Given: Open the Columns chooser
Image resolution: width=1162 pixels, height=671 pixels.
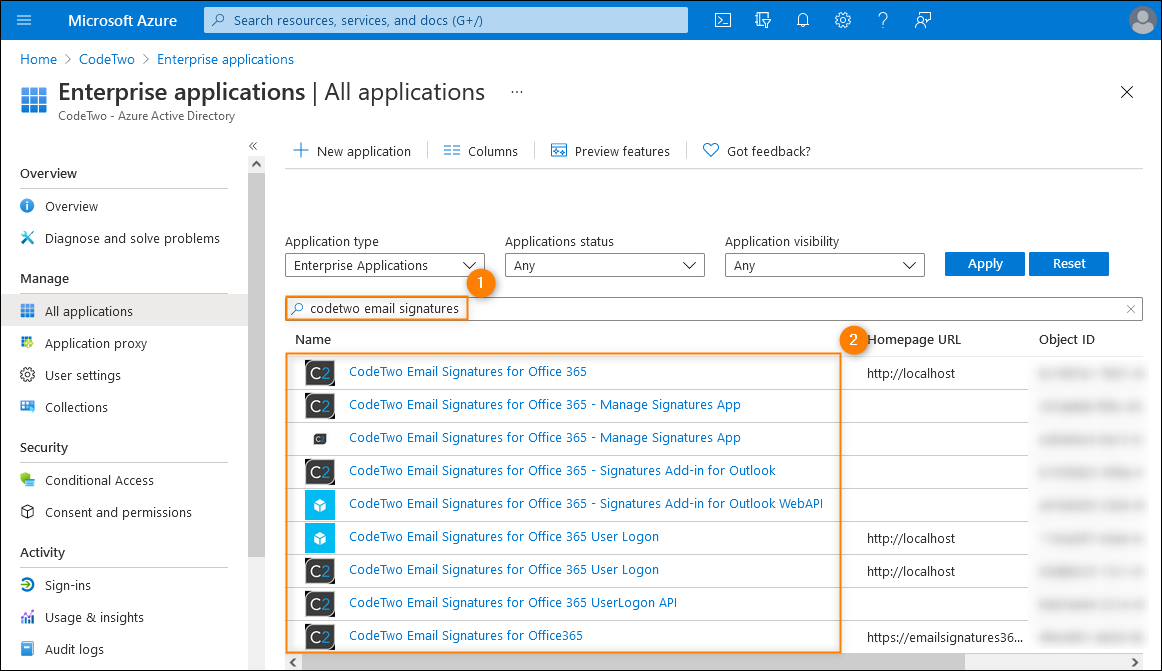Looking at the screenshot, I should pos(480,151).
